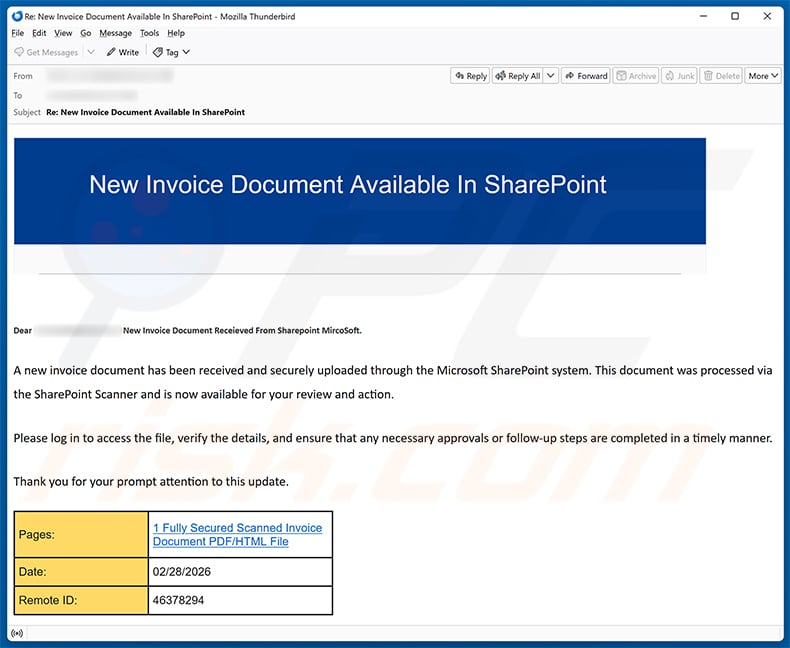790x648 pixels.
Task: Archive this message
Action: 636,76
